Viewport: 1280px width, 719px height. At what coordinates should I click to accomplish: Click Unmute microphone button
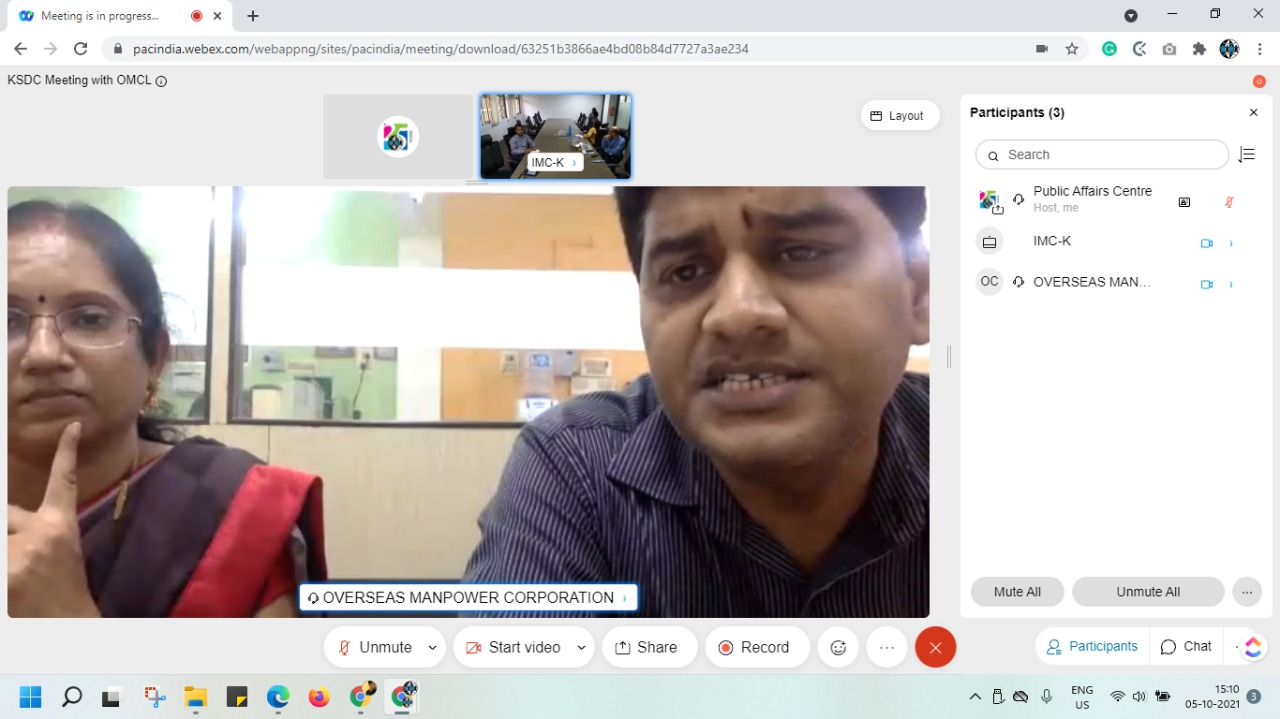374,647
